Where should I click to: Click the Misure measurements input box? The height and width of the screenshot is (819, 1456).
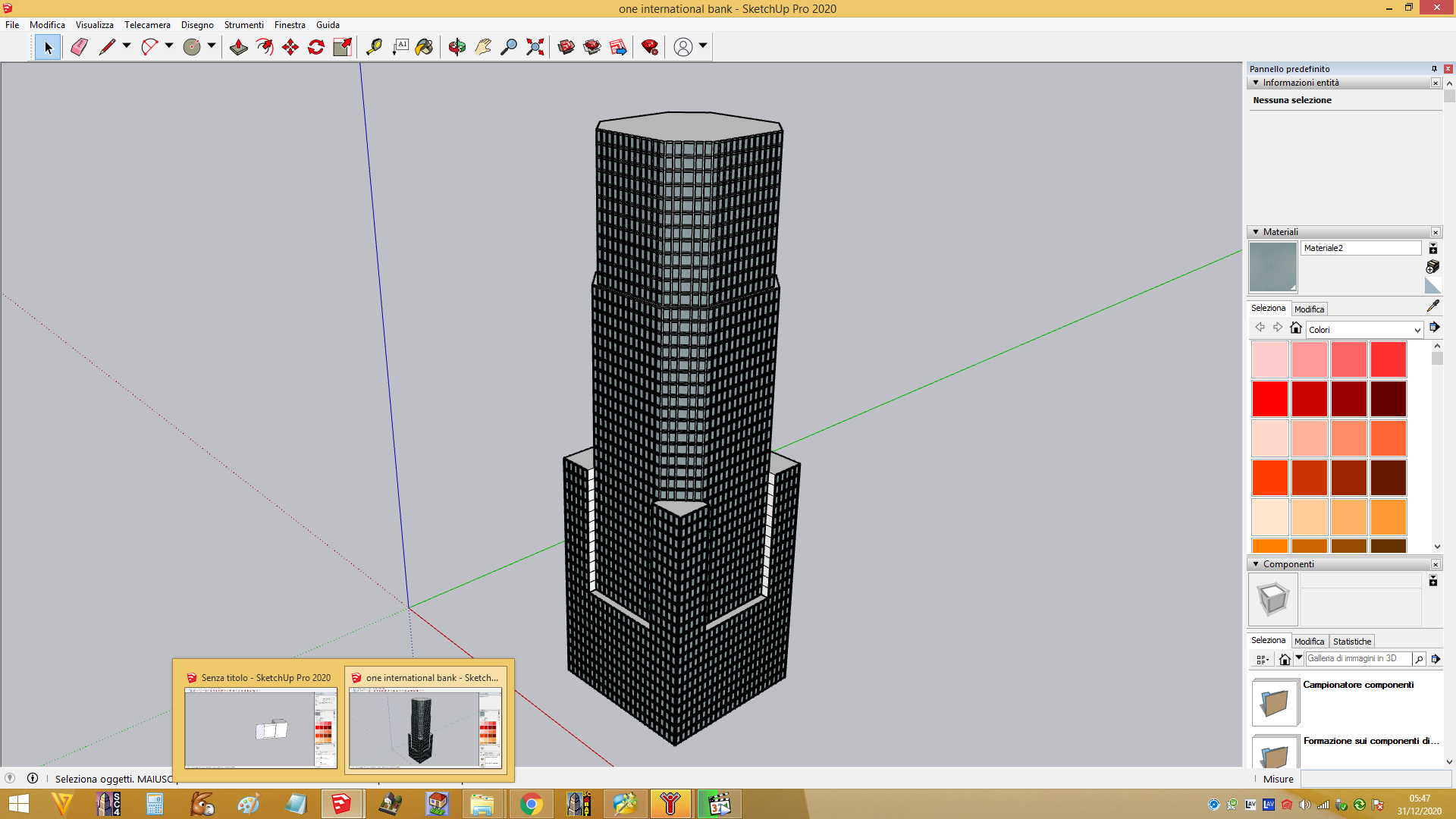[1376, 779]
